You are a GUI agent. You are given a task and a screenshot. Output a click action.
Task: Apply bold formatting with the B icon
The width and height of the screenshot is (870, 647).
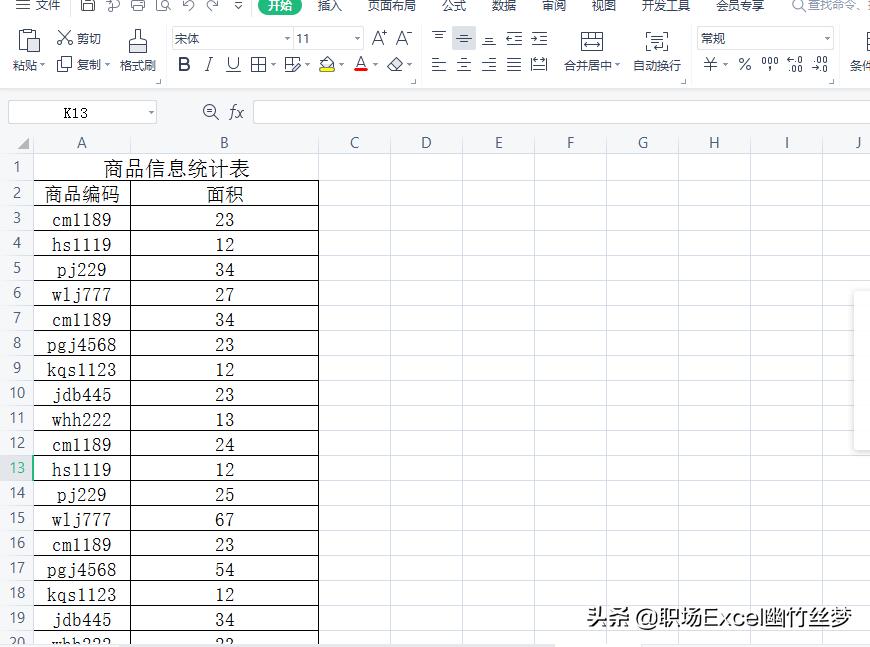183,63
